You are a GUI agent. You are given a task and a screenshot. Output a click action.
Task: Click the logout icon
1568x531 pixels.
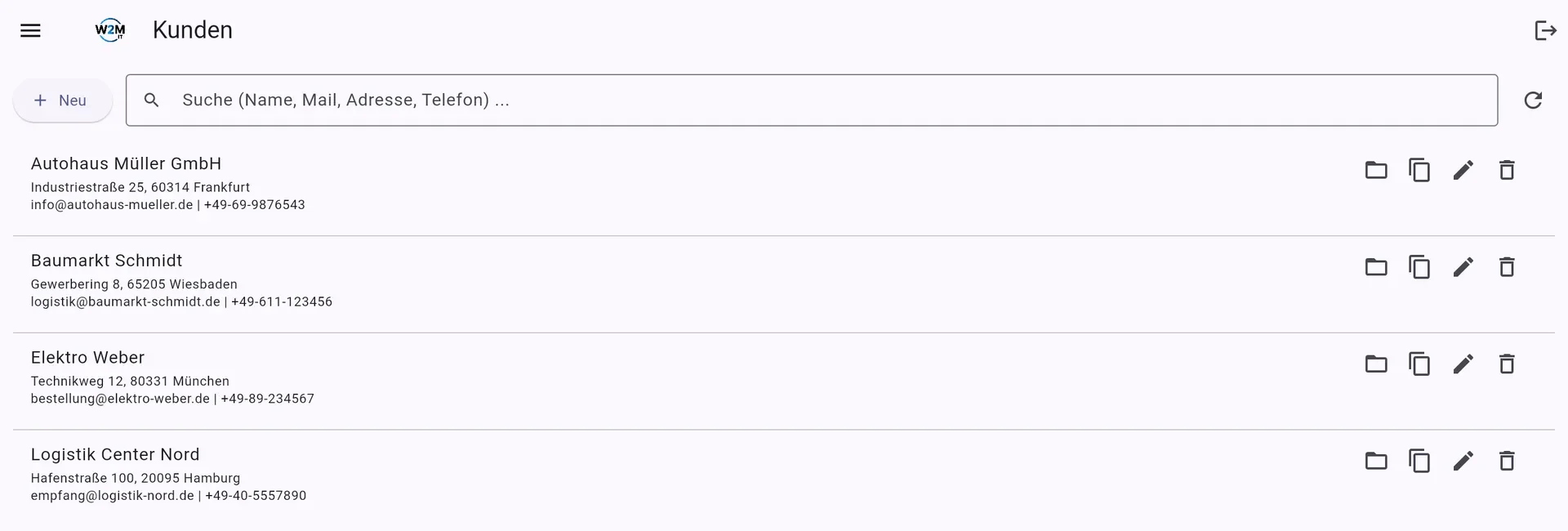tap(1545, 30)
